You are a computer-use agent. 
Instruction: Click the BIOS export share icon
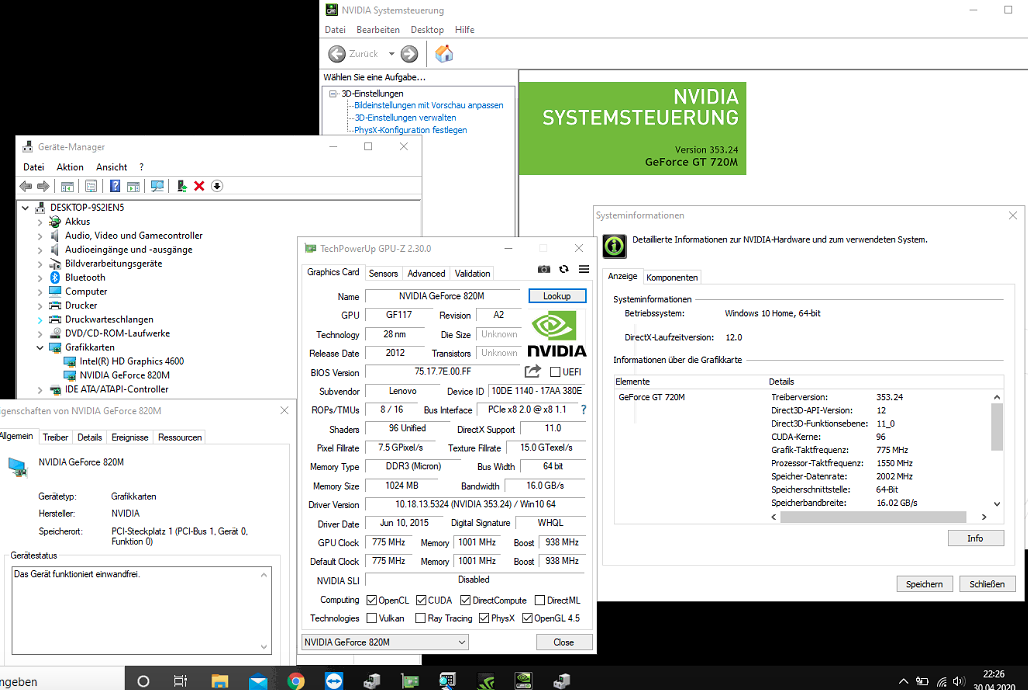[x=532, y=371]
